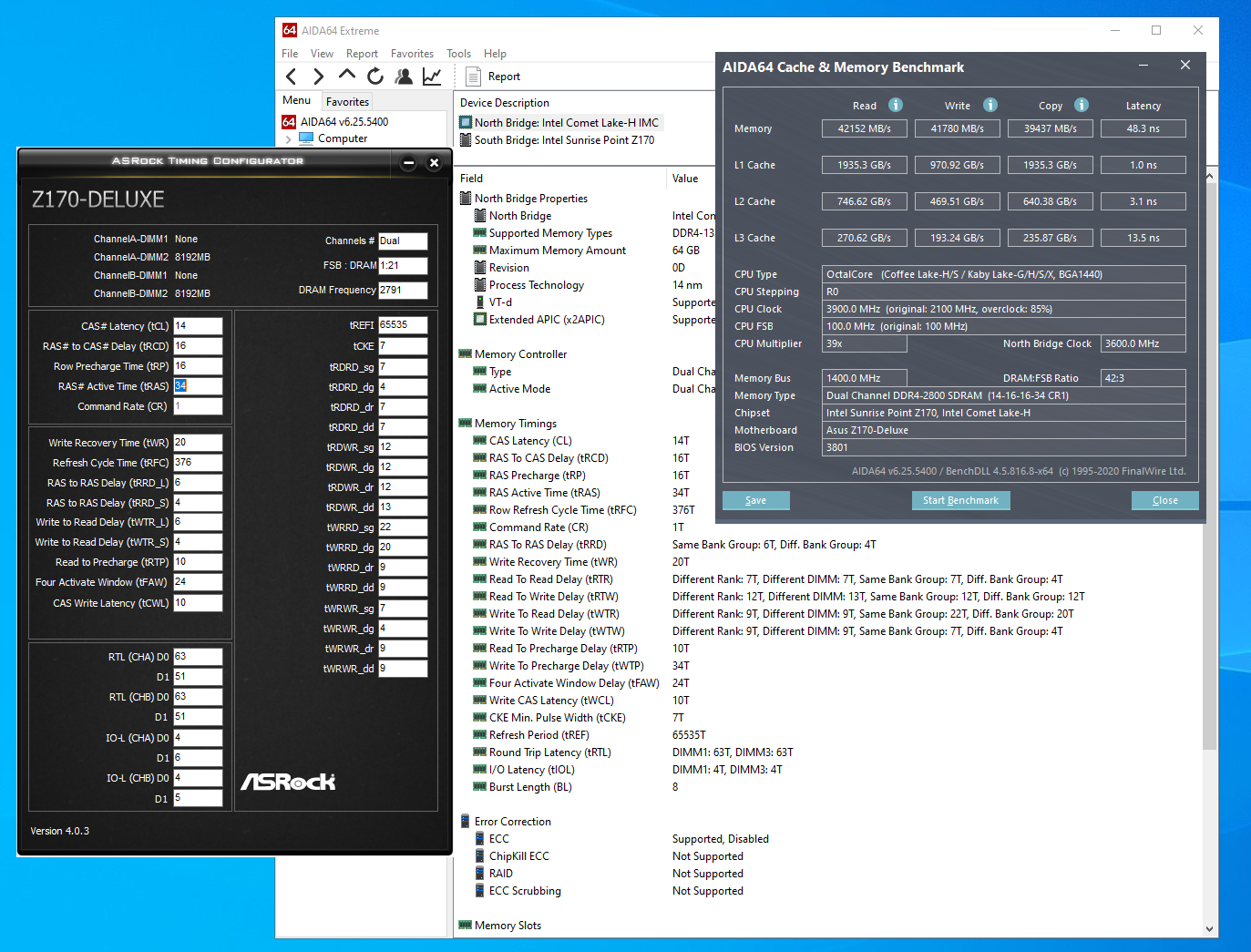Screen dimensions: 1251x952
Task: Click the CAS Write Latency (tCWL) field
Action: point(198,603)
